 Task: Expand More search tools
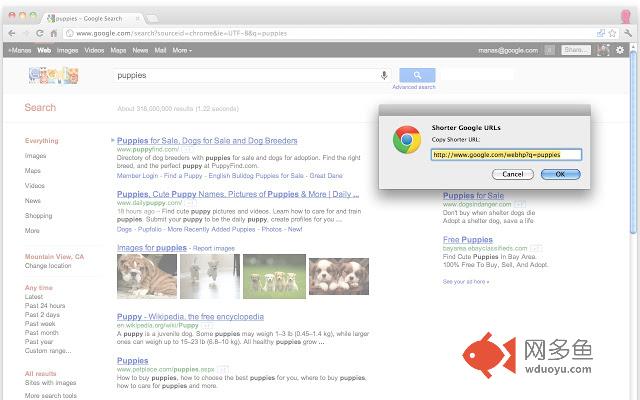coord(51,396)
